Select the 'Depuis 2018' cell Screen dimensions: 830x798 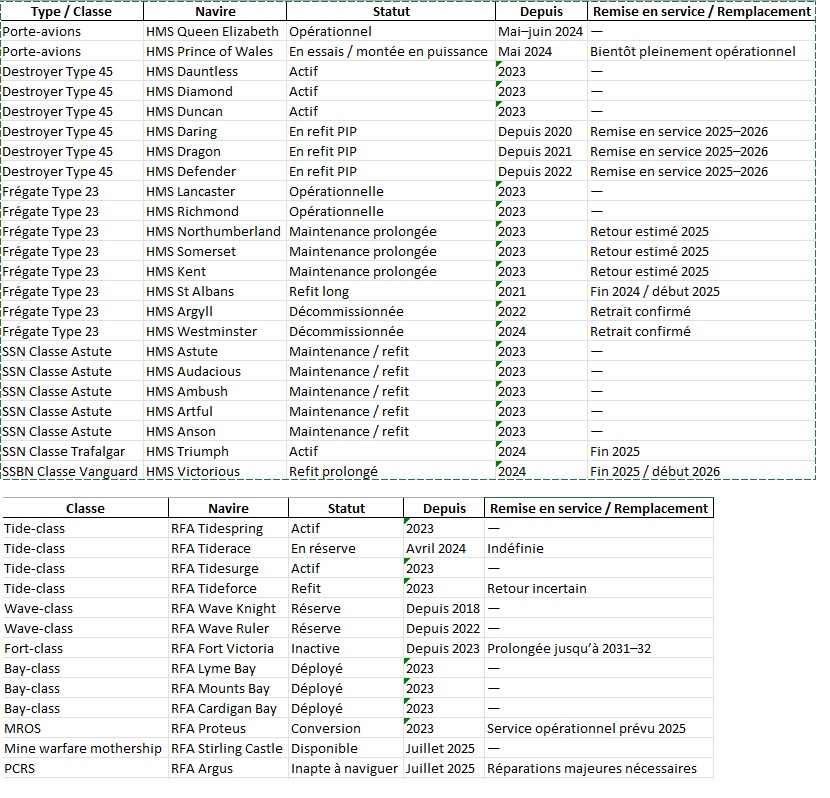point(444,609)
